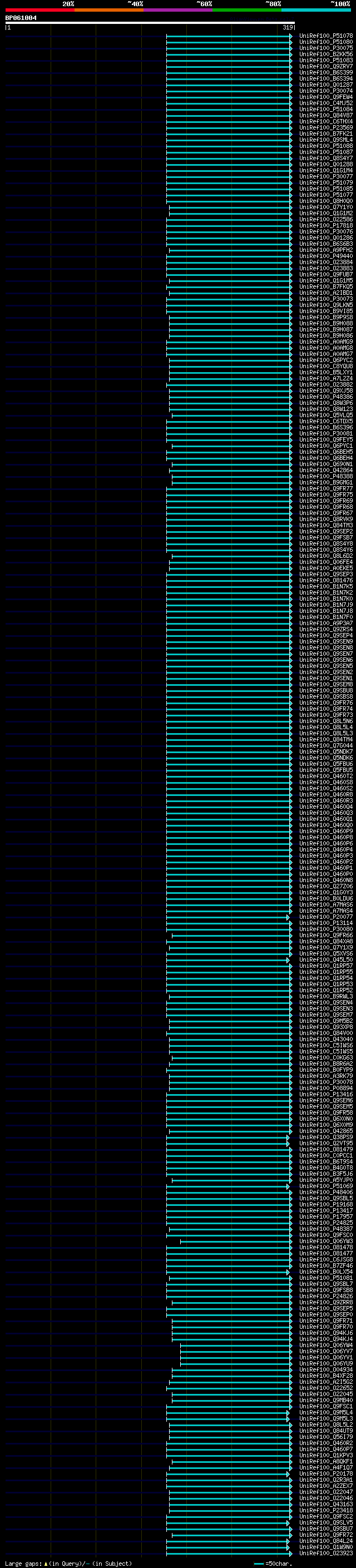Select the UniRef100_Q84XA8 label
Image resolution: width=356 pixels, height=1568 pixels.
[326, 942]
